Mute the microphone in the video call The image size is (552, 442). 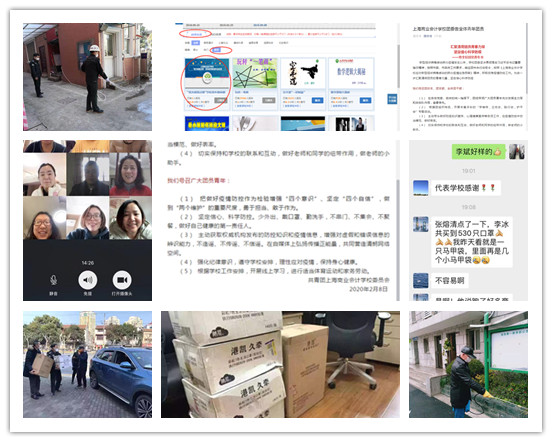53,280
